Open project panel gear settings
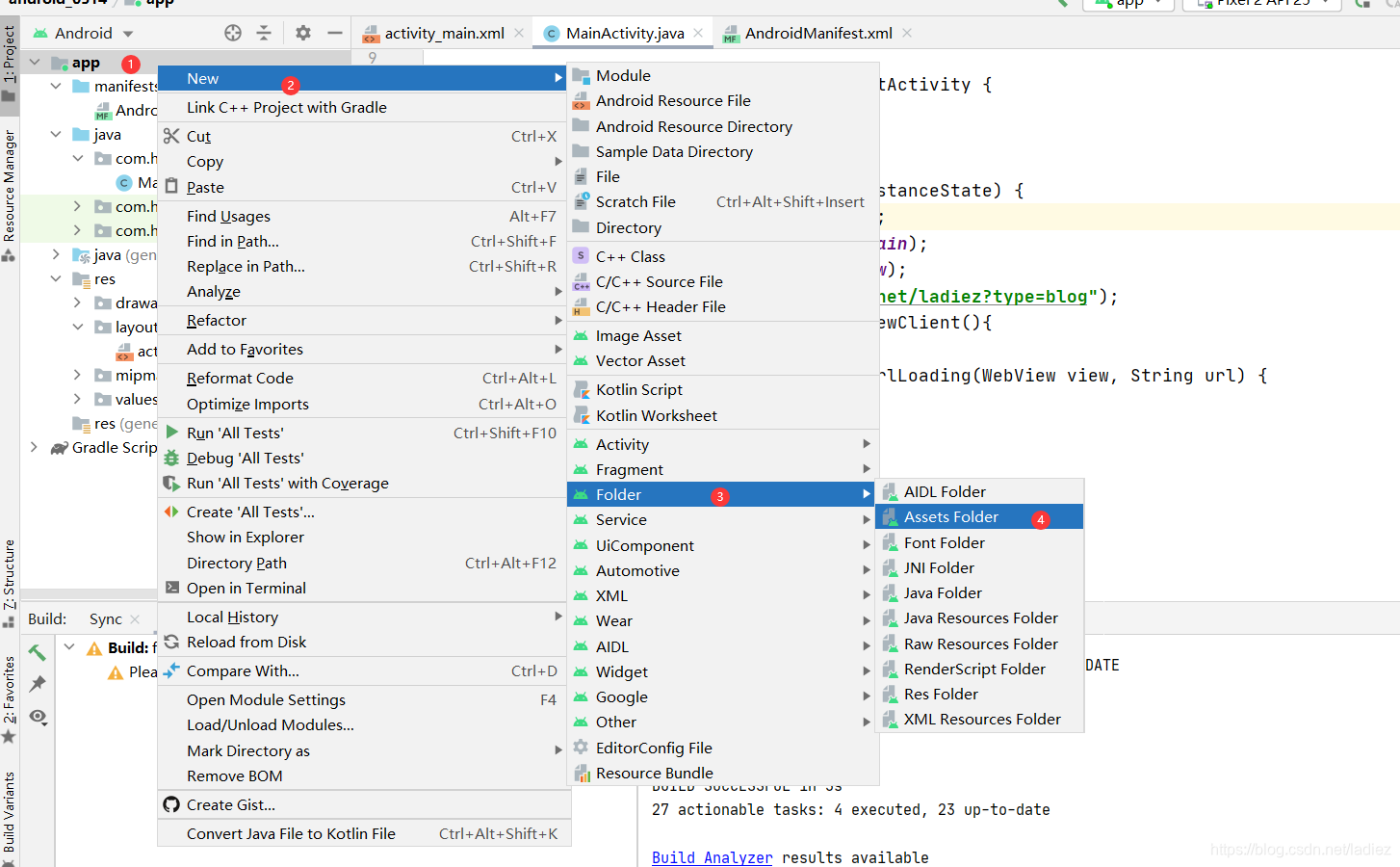1400x867 pixels. [x=303, y=33]
